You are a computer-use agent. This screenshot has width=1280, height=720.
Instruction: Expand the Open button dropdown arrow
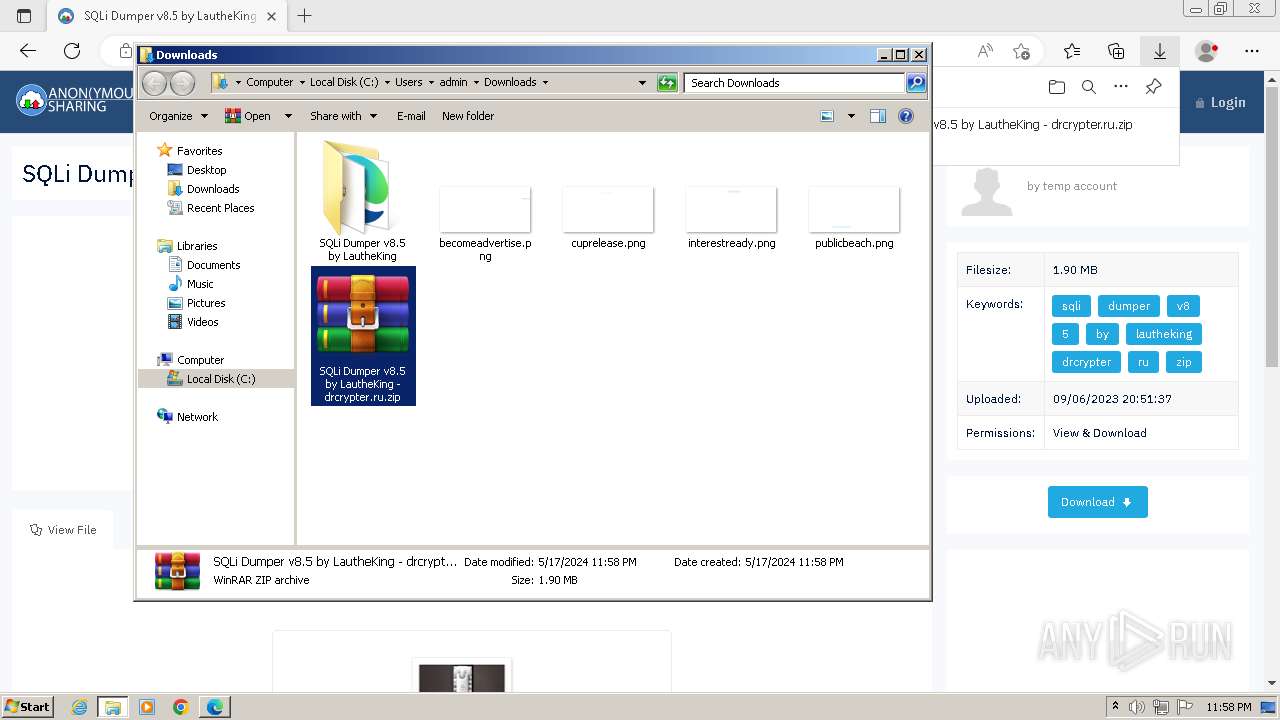pyautogui.click(x=288, y=116)
